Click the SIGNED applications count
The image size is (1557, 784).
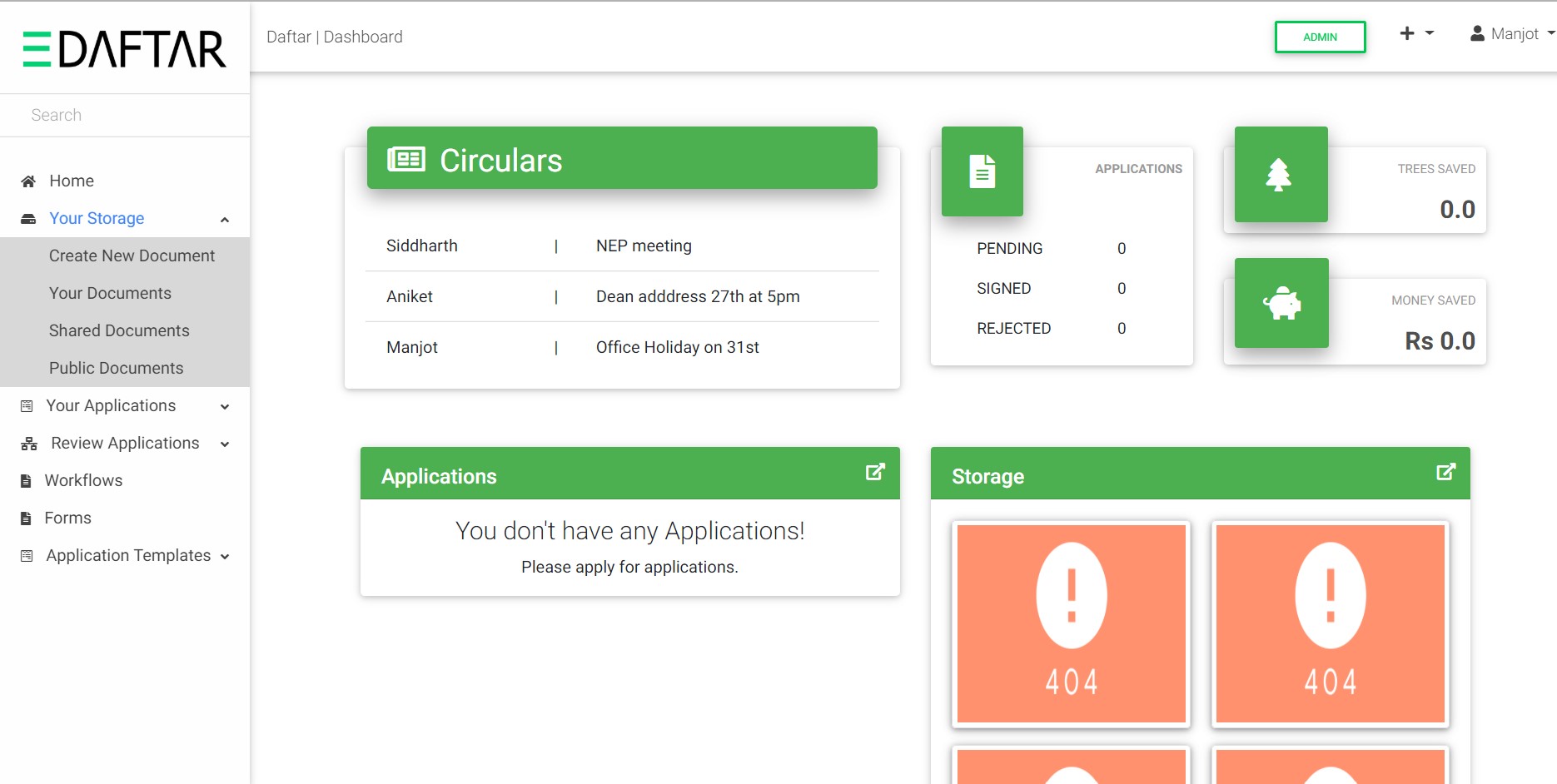click(x=1122, y=289)
